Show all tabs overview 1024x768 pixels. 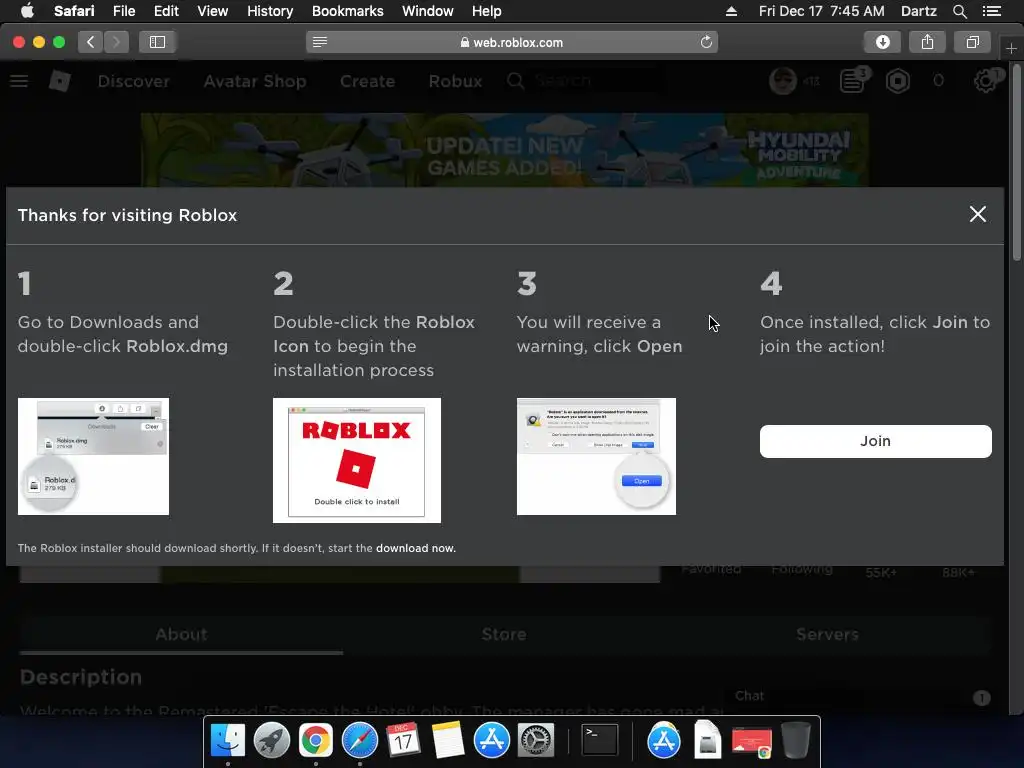[x=972, y=42]
